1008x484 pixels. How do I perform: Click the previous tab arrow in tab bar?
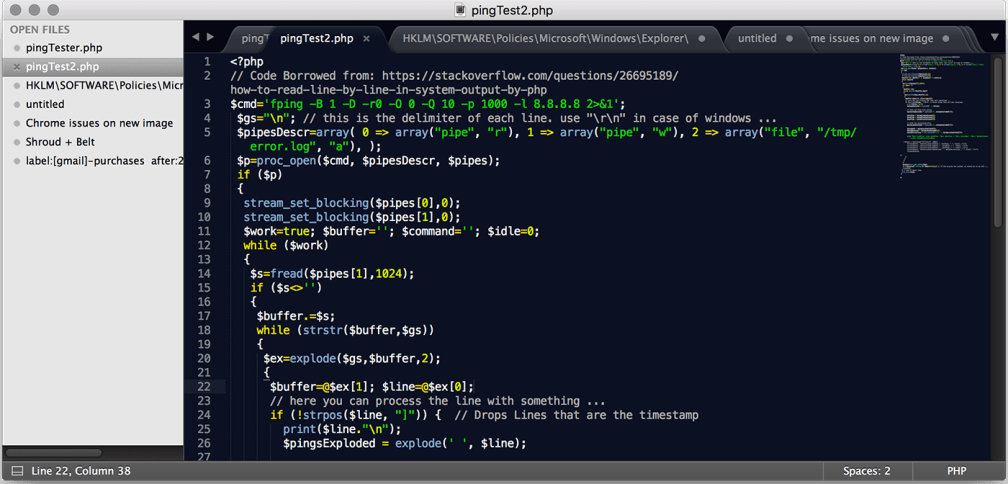(x=196, y=38)
